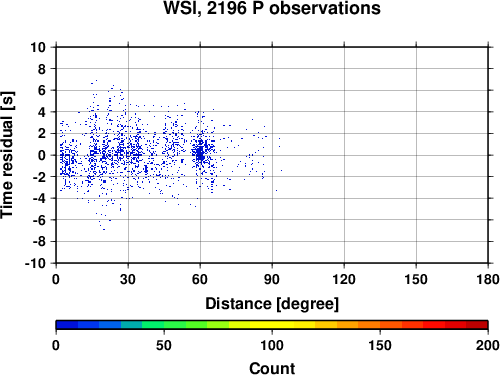Viewport: 500px width, 375px height.
Task: Click the dense data cluster at 60 degrees
Action: click(200, 154)
